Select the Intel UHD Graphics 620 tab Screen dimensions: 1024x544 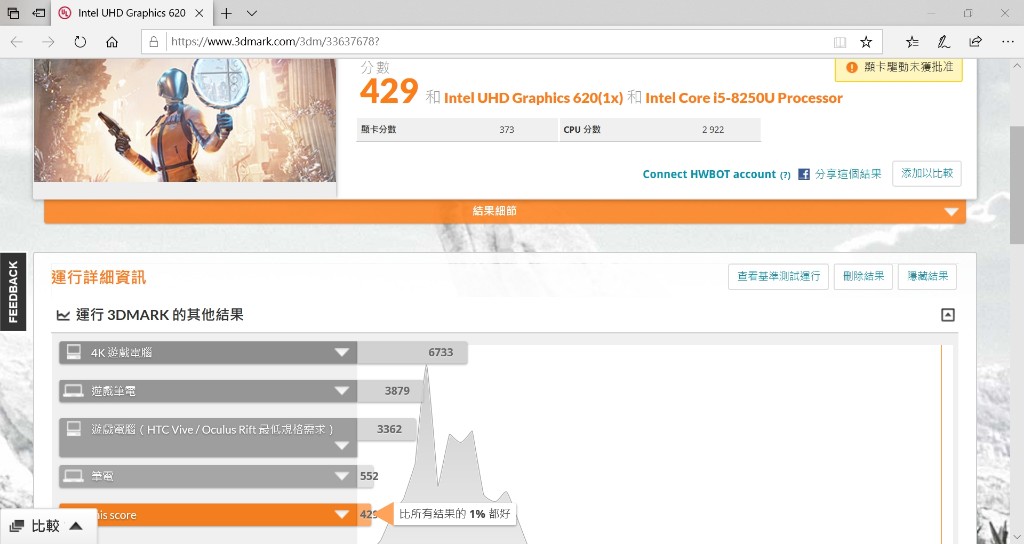[x=131, y=13]
